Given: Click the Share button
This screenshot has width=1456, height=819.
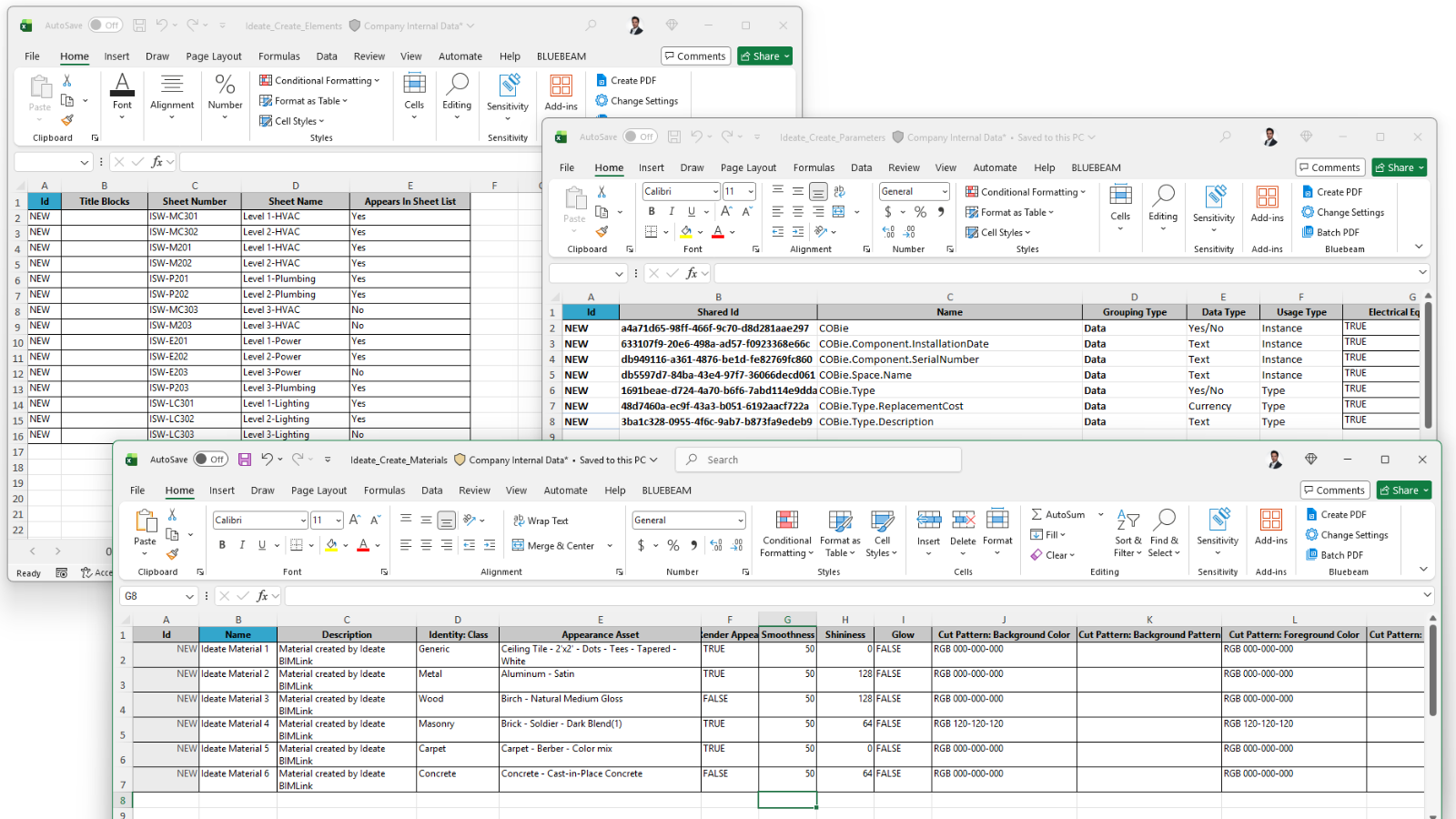Looking at the screenshot, I should pos(1402,490).
